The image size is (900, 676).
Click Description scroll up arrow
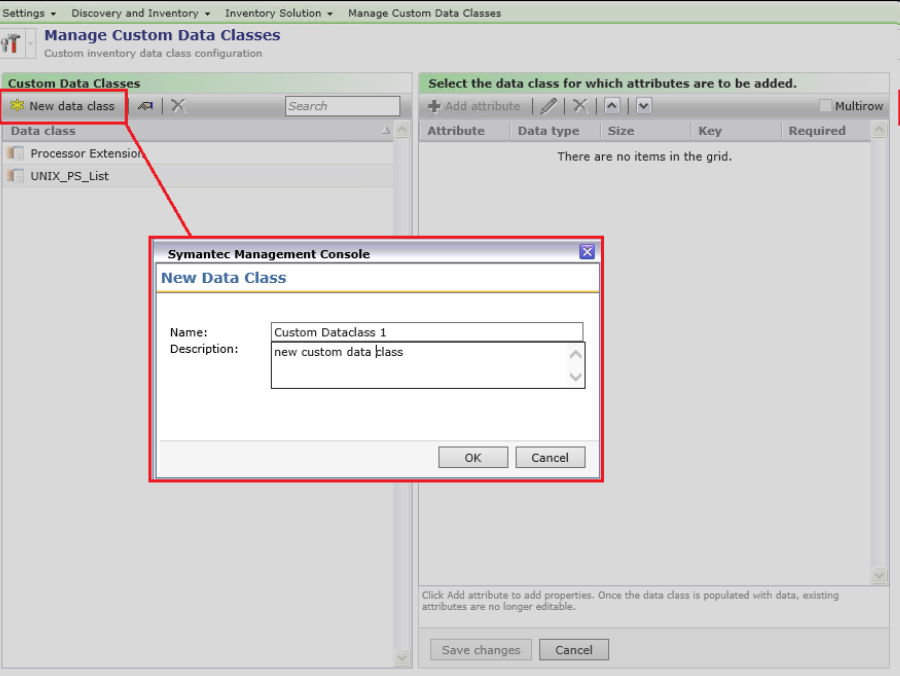(x=576, y=355)
